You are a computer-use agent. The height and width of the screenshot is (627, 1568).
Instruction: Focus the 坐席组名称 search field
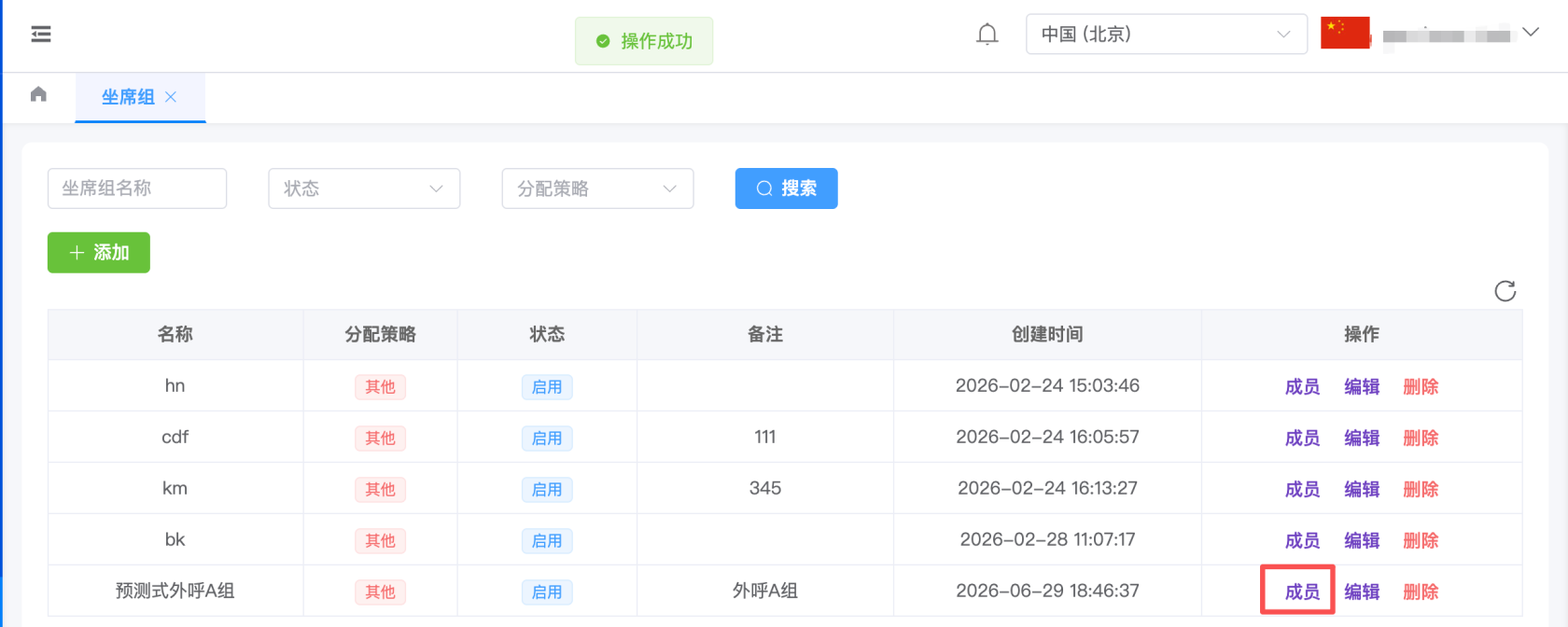[x=137, y=188]
